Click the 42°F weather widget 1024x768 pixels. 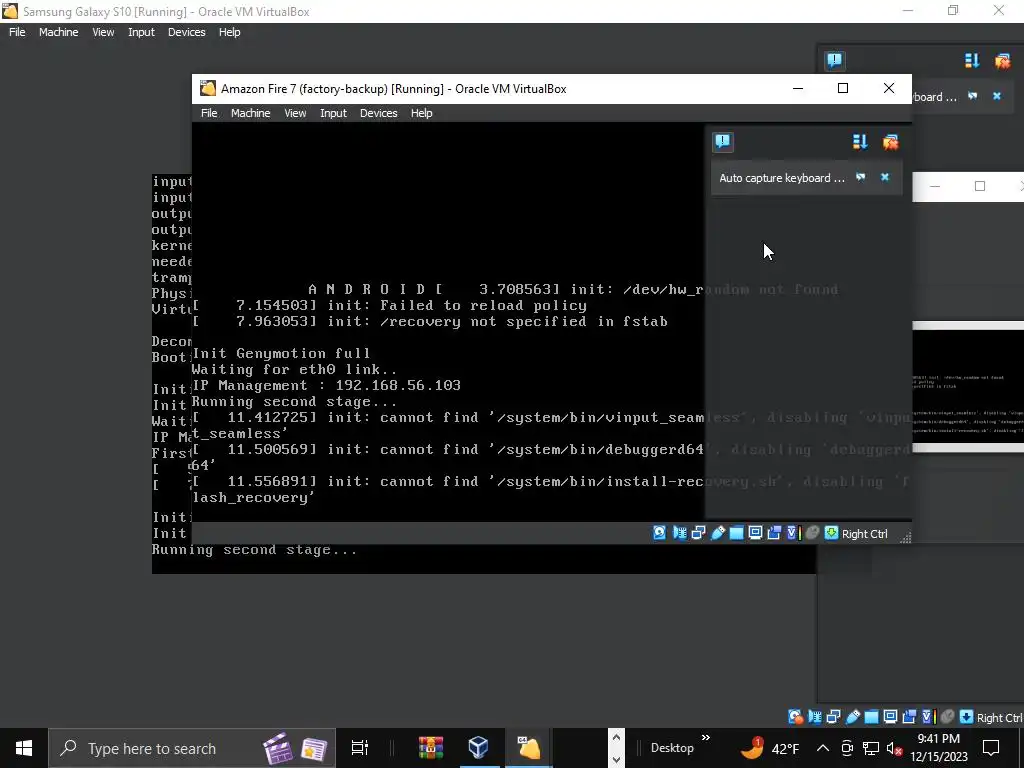coord(771,748)
